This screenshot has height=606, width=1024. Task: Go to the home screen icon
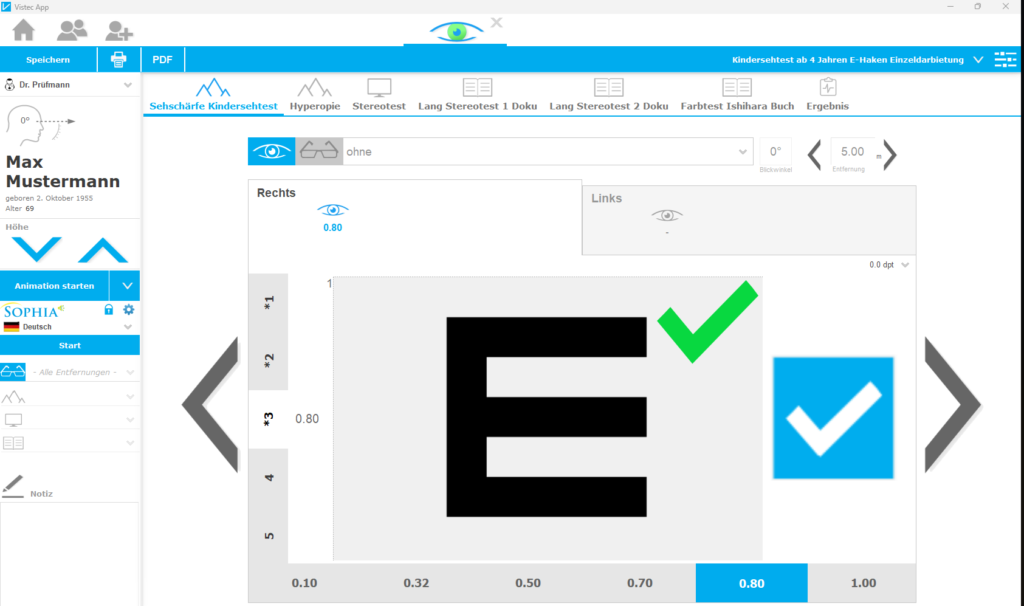pos(24,30)
